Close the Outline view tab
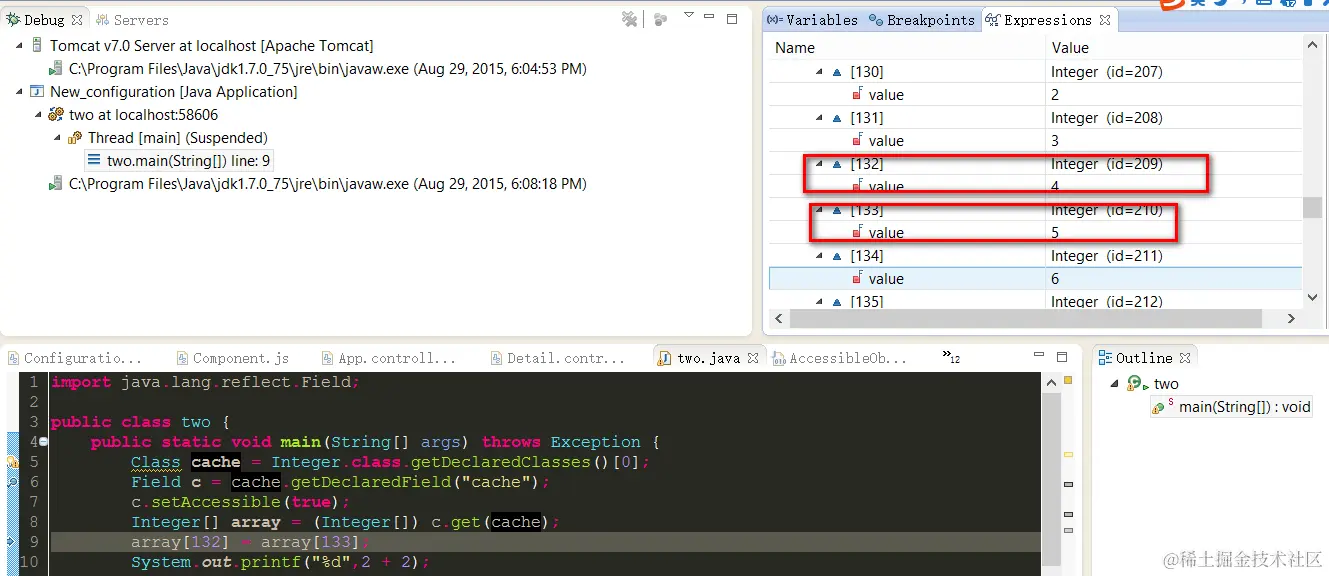The height and width of the screenshot is (576, 1329). [1185, 358]
